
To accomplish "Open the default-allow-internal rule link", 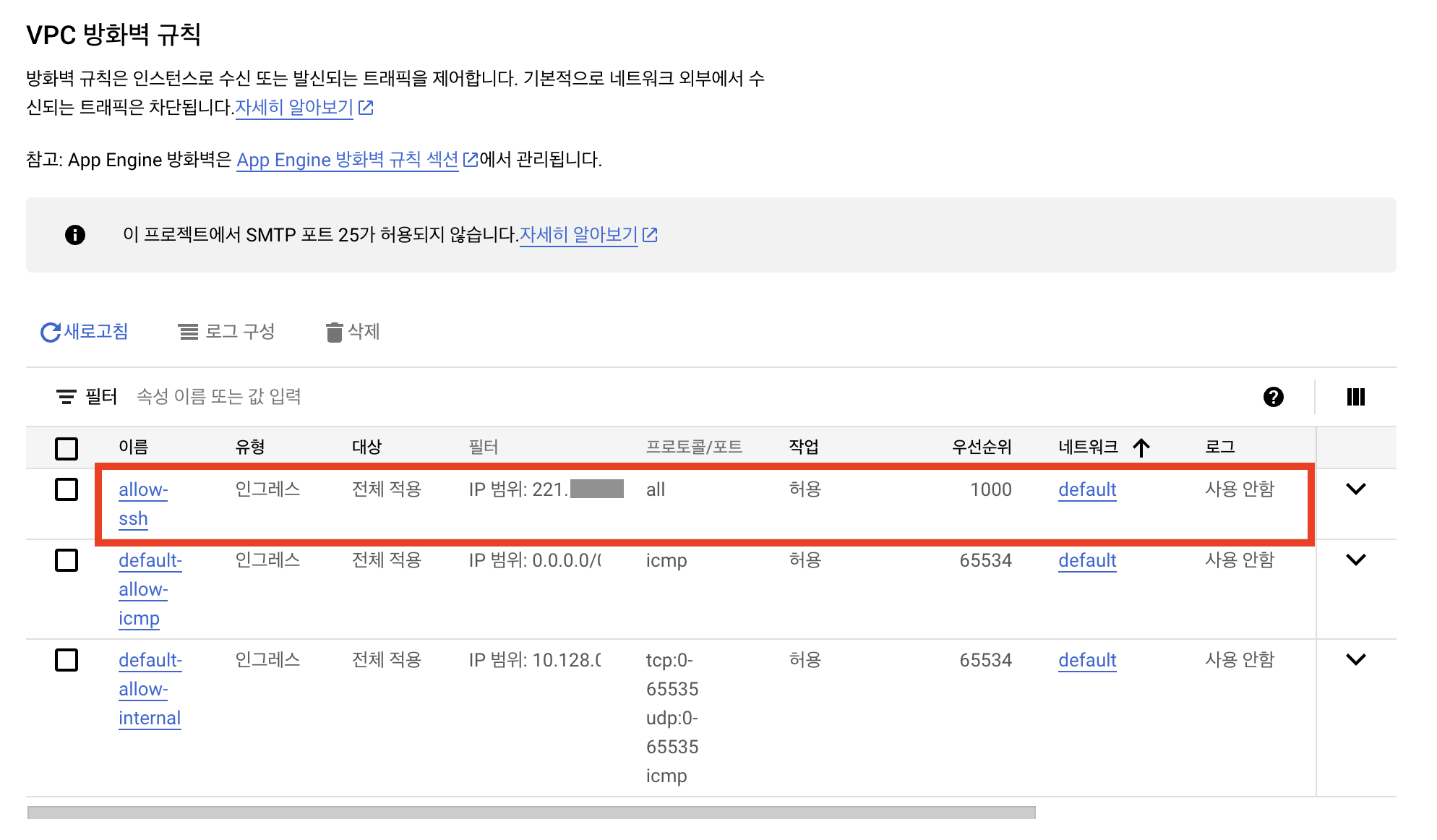I will pos(150,689).
